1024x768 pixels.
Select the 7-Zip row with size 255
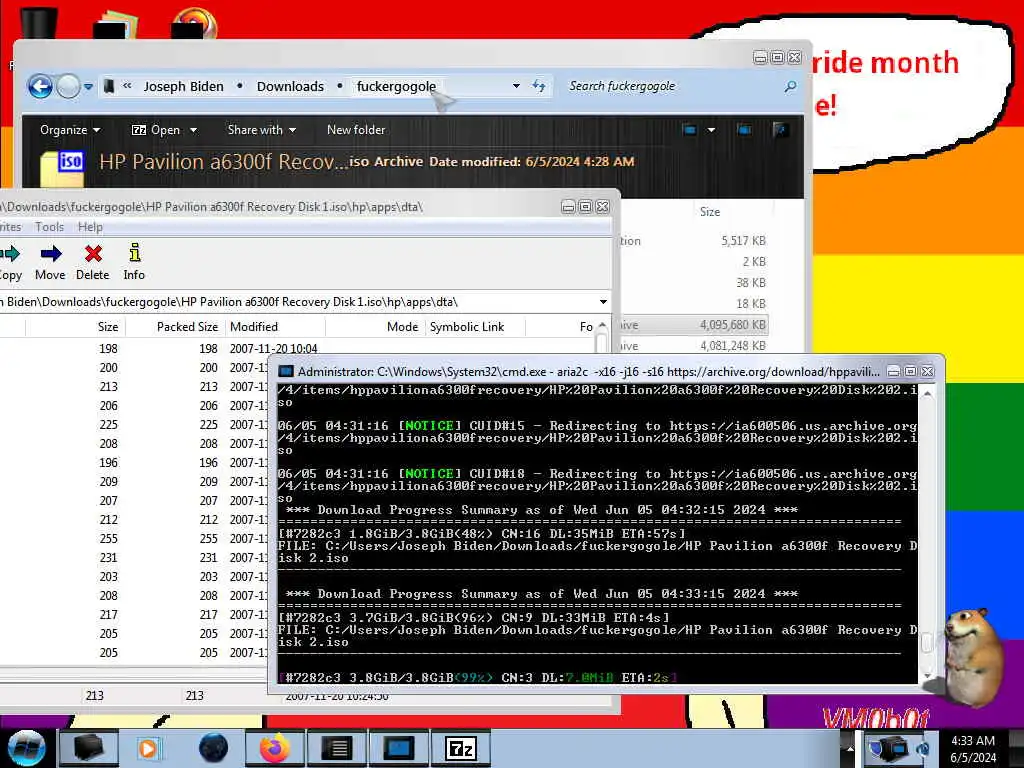point(134,539)
